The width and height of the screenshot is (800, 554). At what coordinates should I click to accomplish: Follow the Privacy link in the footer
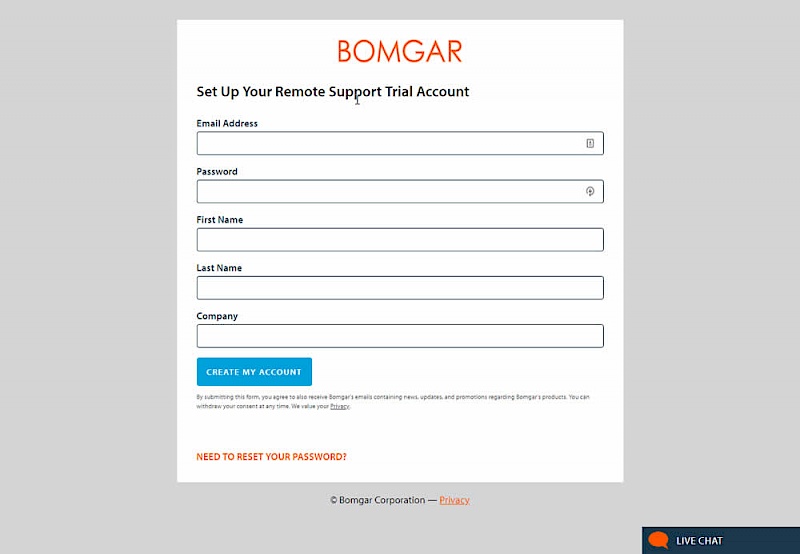click(454, 500)
